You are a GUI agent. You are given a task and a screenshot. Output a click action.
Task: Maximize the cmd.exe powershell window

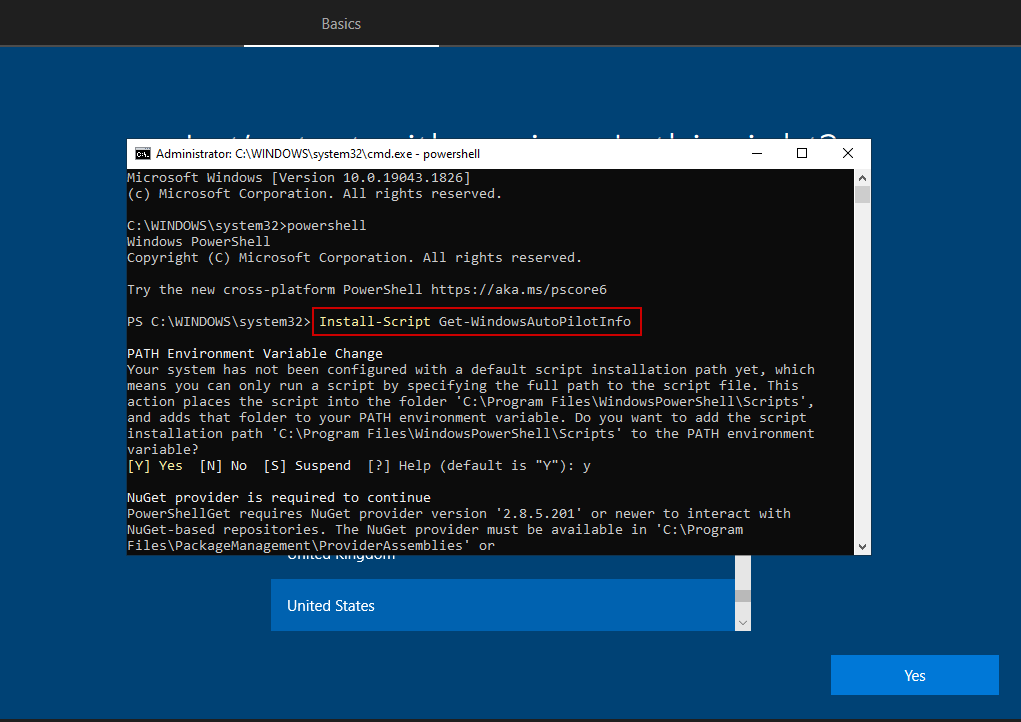point(802,153)
